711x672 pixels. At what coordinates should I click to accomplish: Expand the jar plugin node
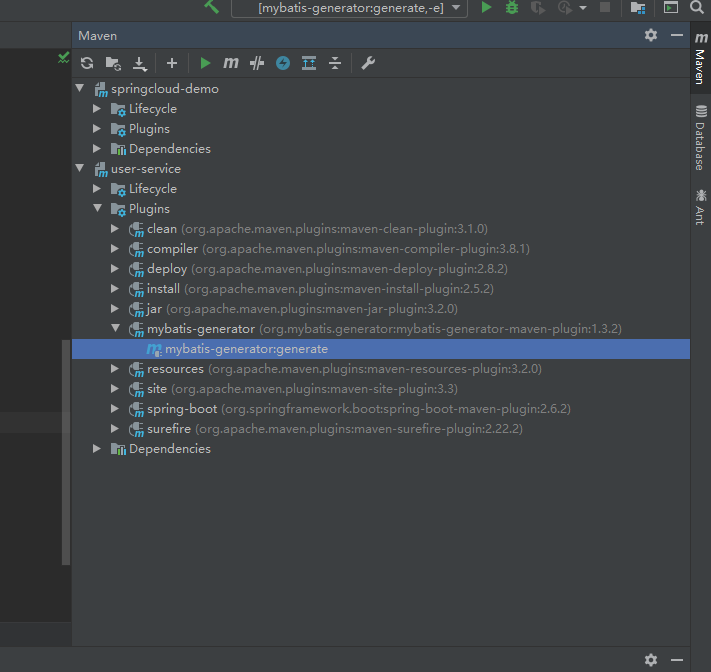(x=115, y=308)
